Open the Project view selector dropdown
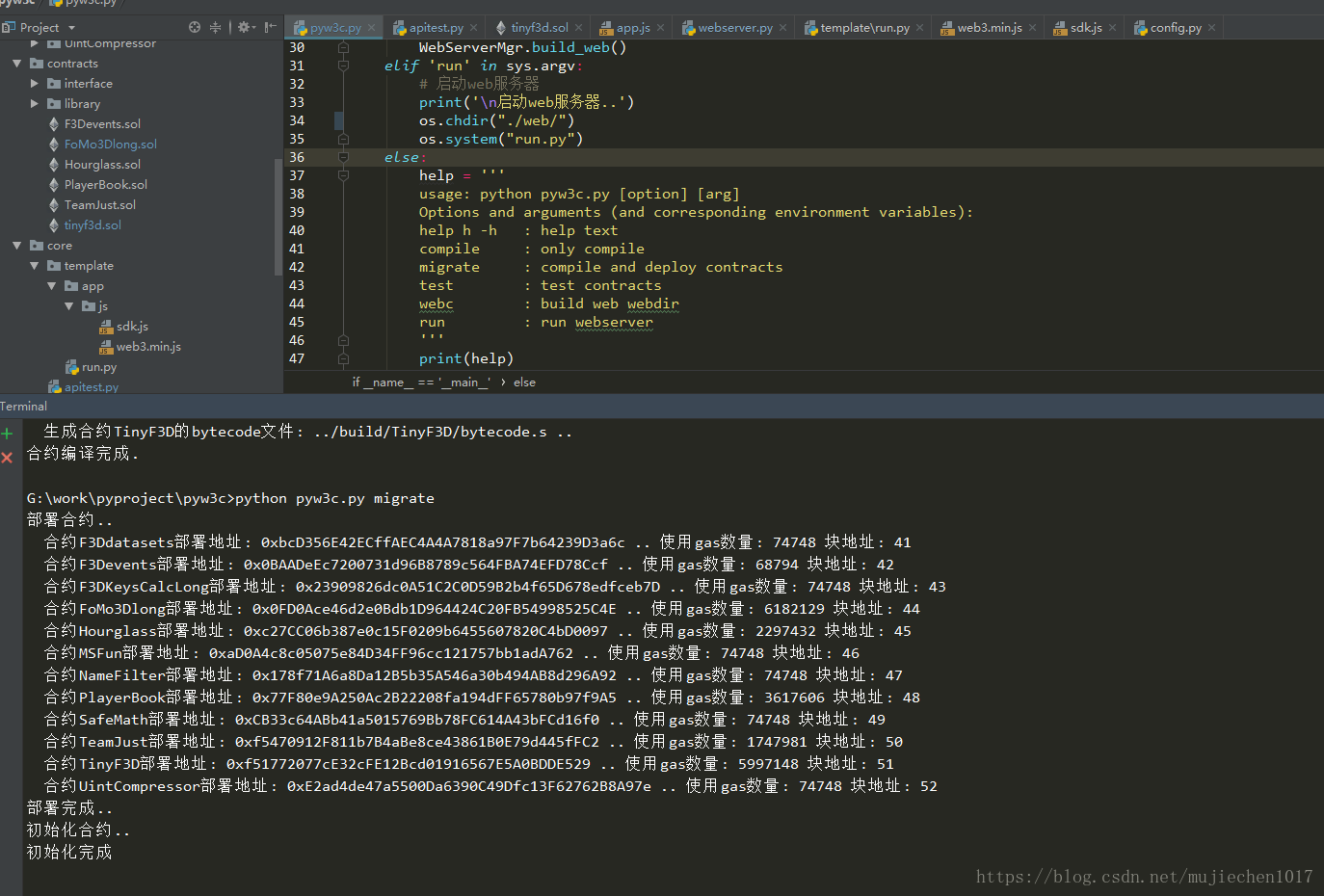Screen dimensions: 1324x896 pyautogui.click(x=71, y=28)
